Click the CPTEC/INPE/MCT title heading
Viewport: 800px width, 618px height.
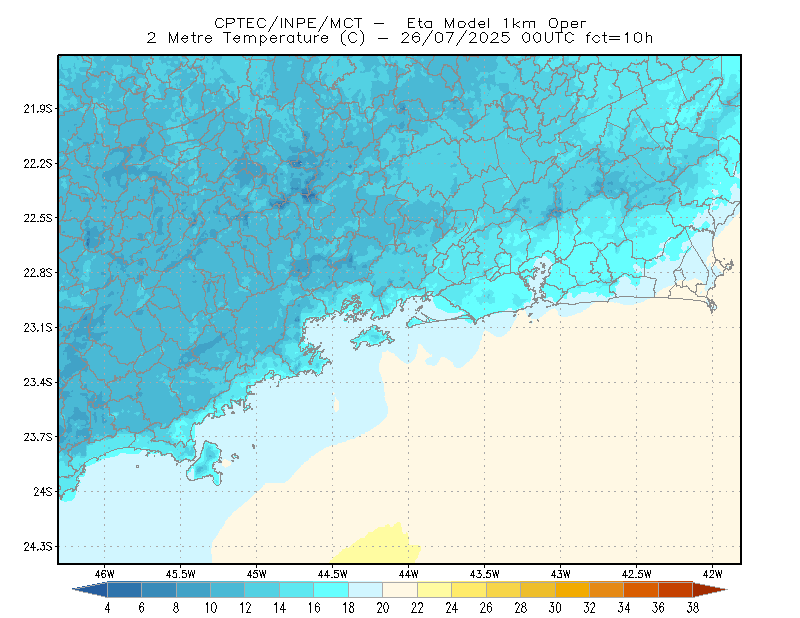coord(288,23)
